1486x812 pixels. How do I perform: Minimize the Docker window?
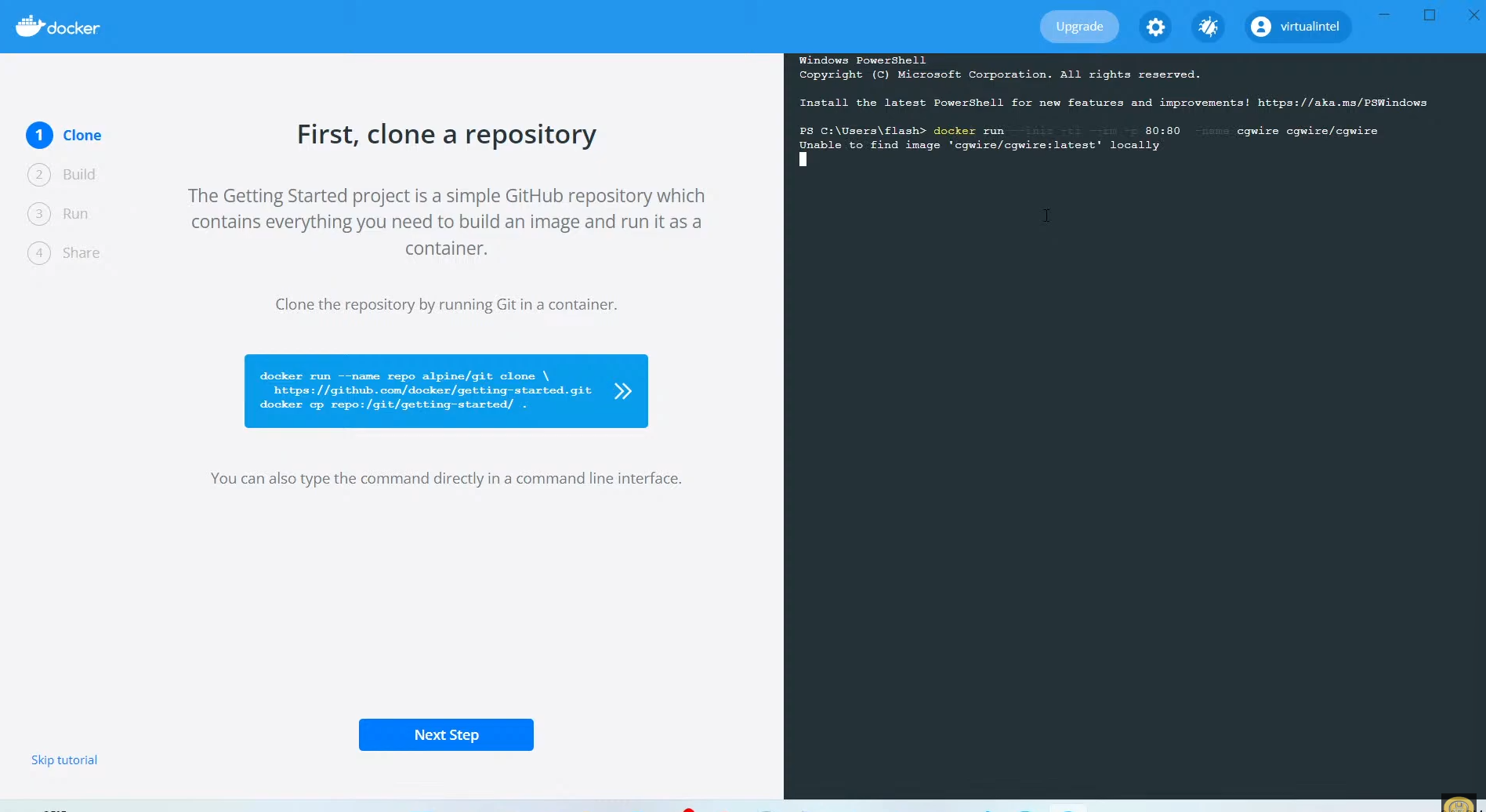click(x=1385, y=15)
